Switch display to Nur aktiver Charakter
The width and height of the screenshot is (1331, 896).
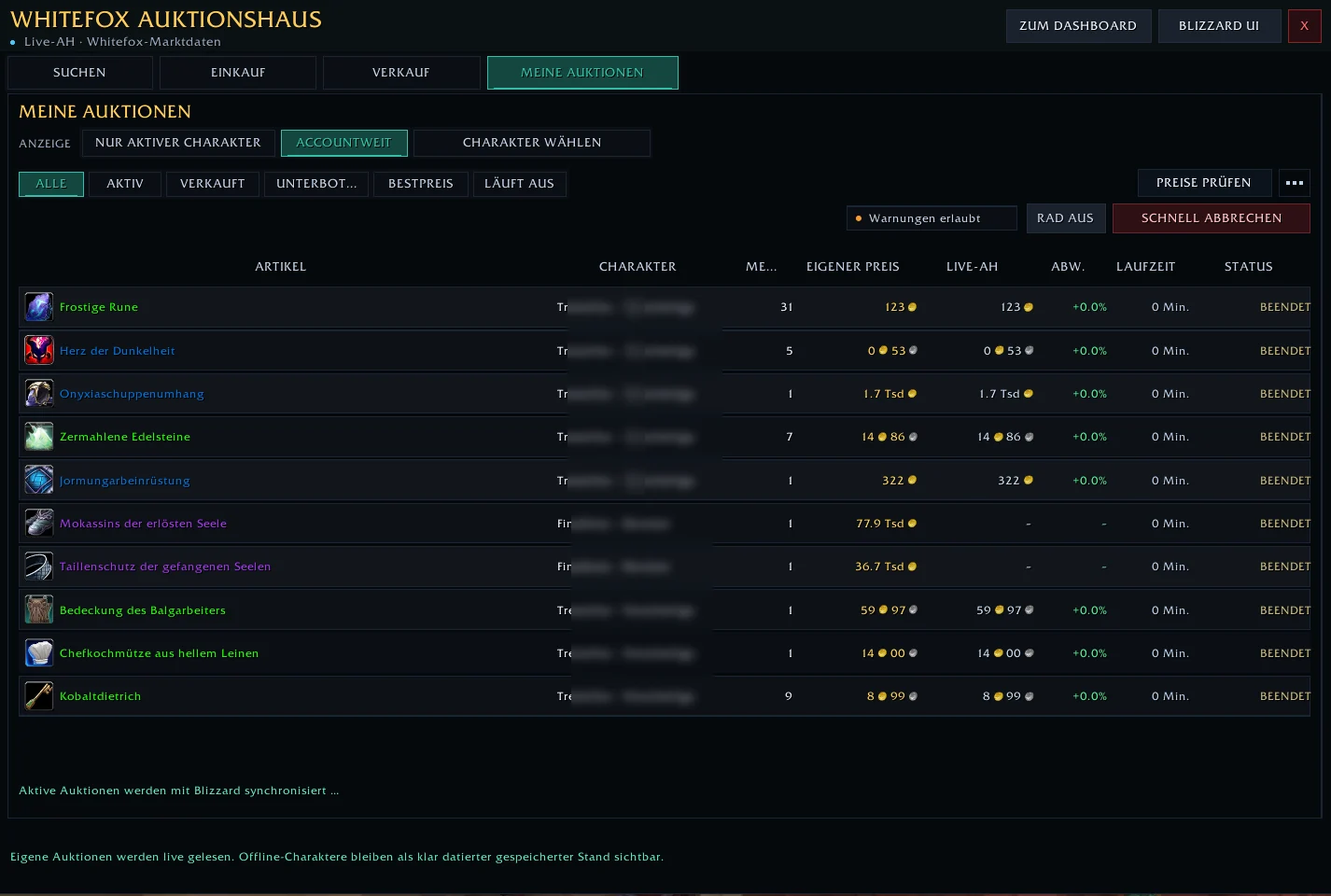pos(178,143)
